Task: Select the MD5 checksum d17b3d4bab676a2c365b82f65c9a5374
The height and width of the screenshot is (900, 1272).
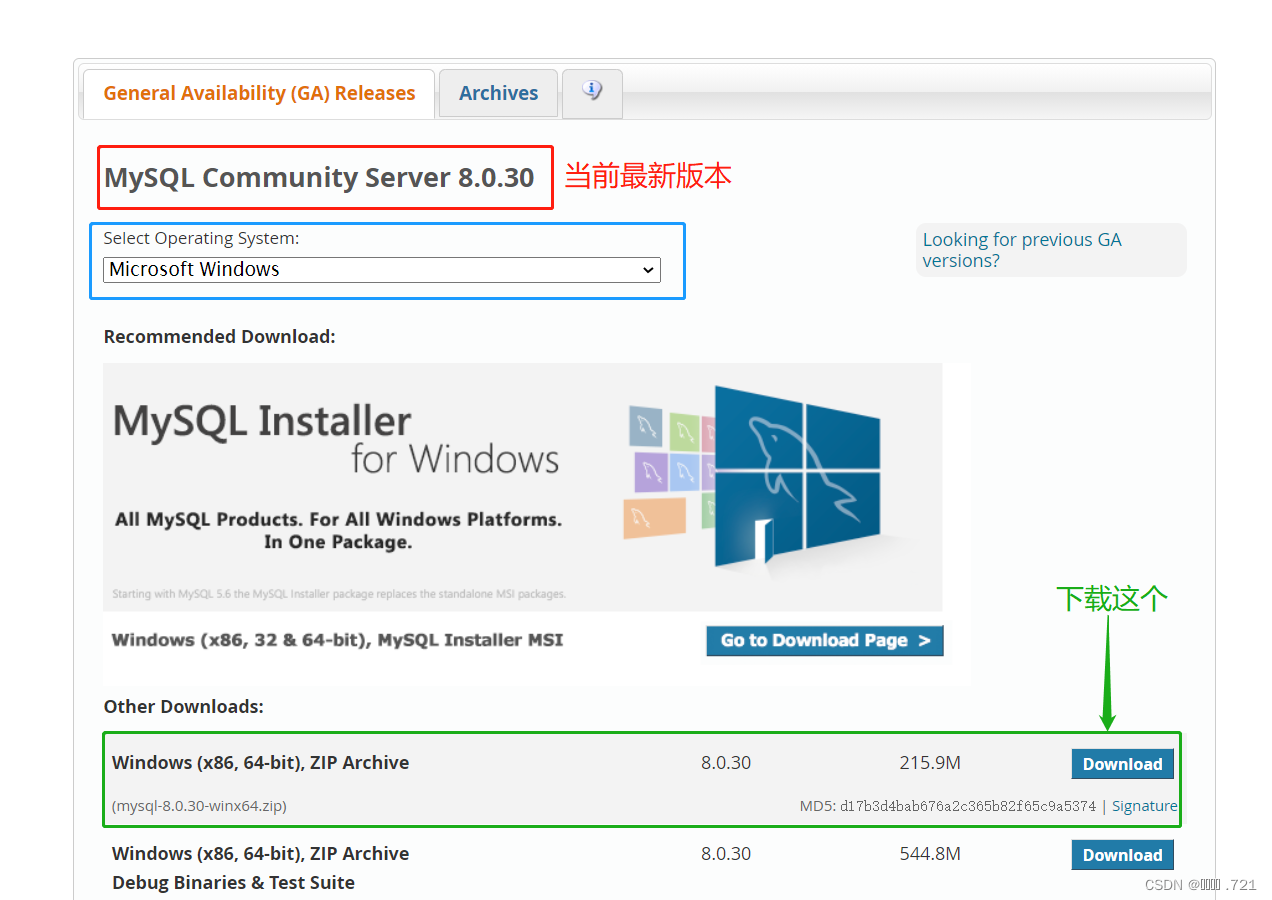Action: 968,806
